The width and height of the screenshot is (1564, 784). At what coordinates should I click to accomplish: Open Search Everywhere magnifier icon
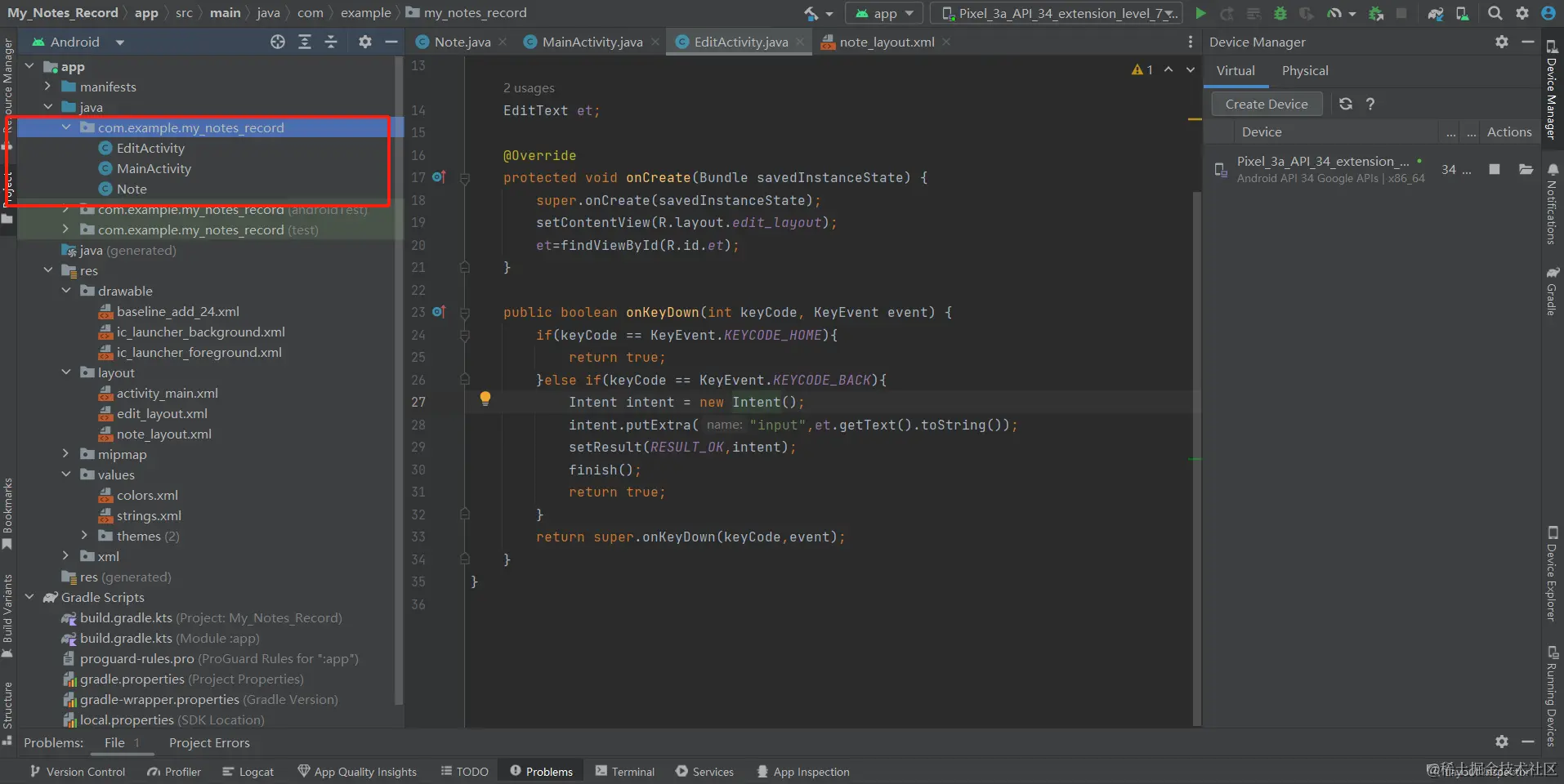click(x=1495, y=13)
